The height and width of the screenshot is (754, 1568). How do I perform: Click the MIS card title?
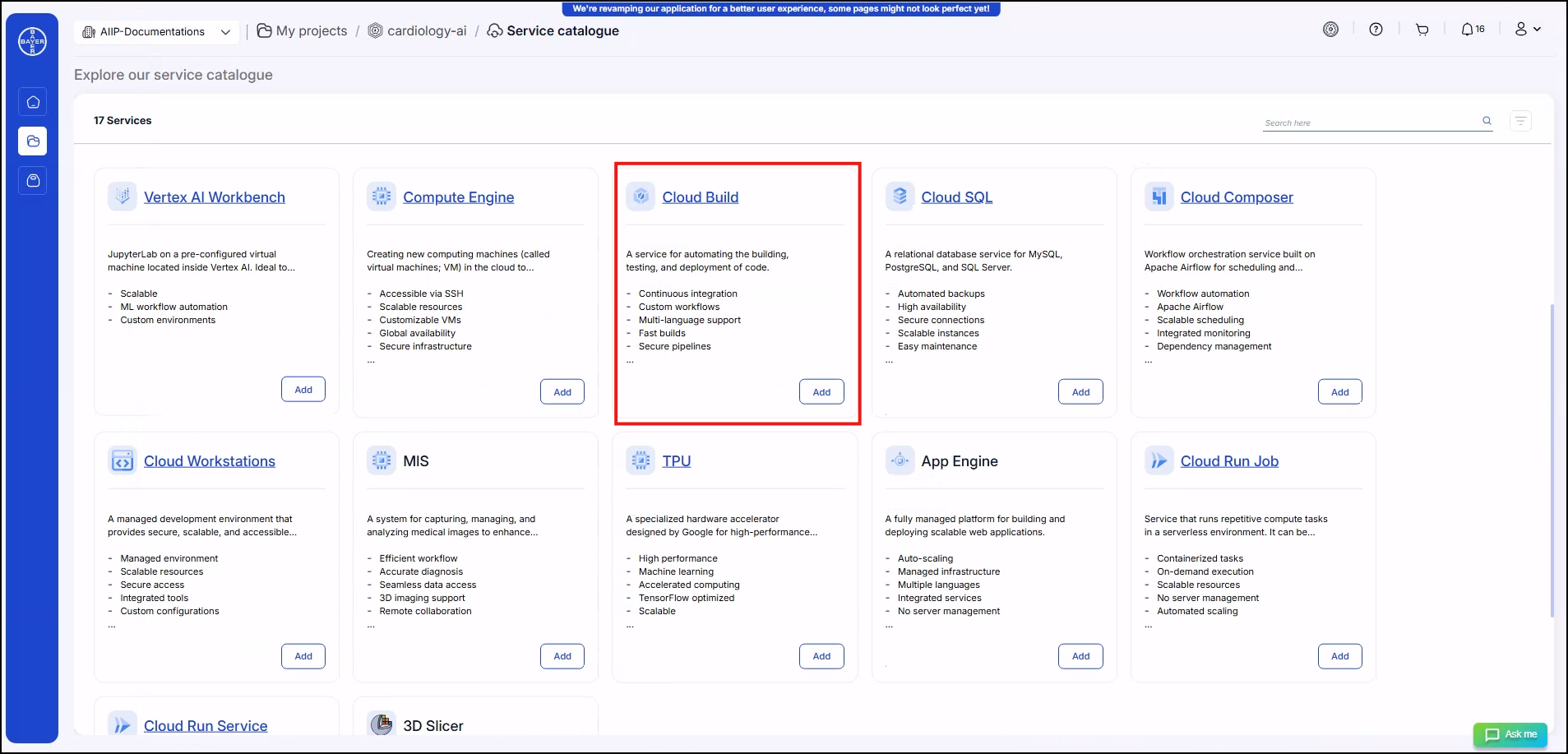click(x=416, y=461)
